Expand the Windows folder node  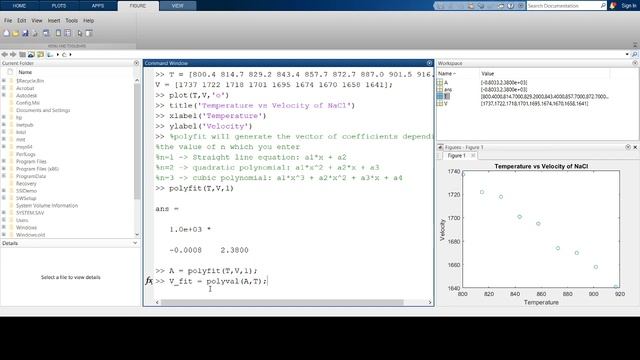pyautogui.click(x=4, y=227)
